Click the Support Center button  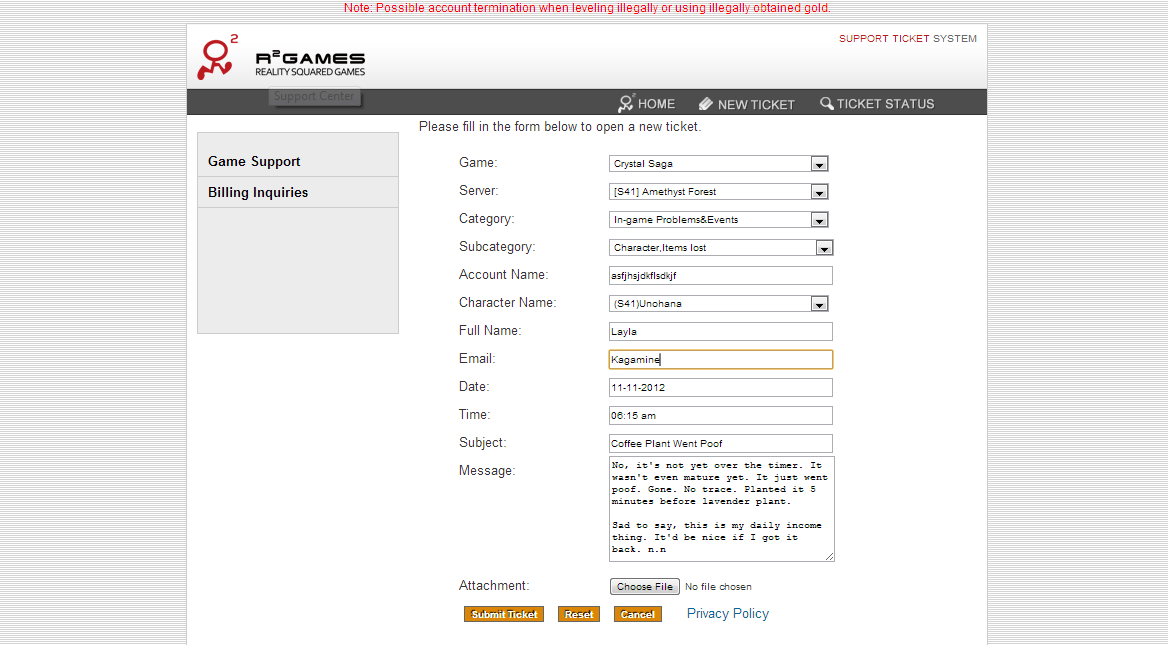[314, 96]
